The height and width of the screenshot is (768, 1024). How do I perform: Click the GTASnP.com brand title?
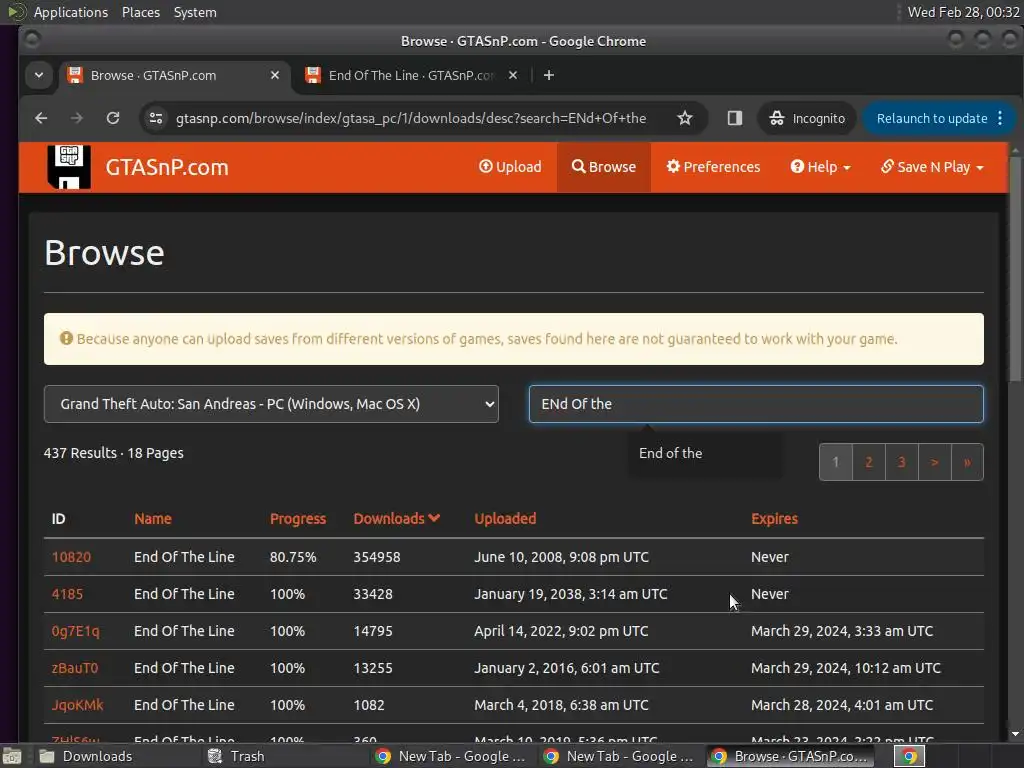pyautogui.click(x=167, y=167)
